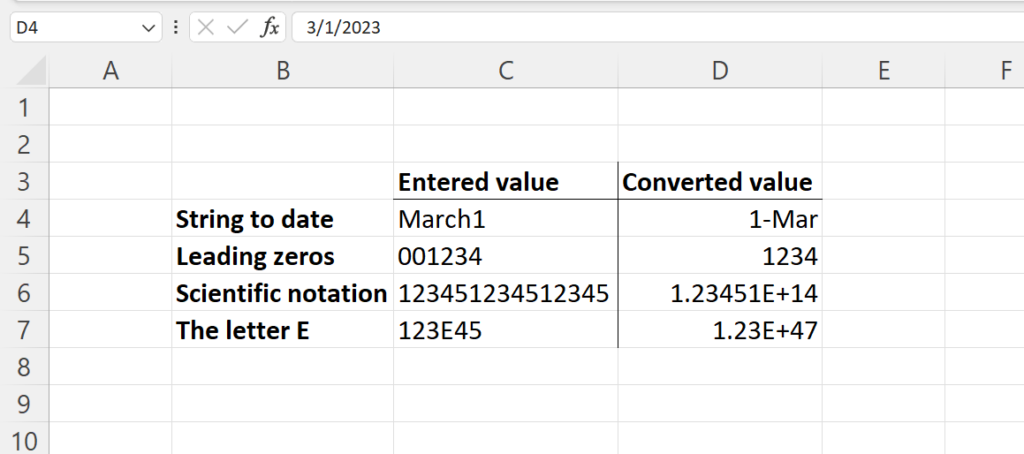Click the three-dot handle beside the Name Box

click(176, 27)
